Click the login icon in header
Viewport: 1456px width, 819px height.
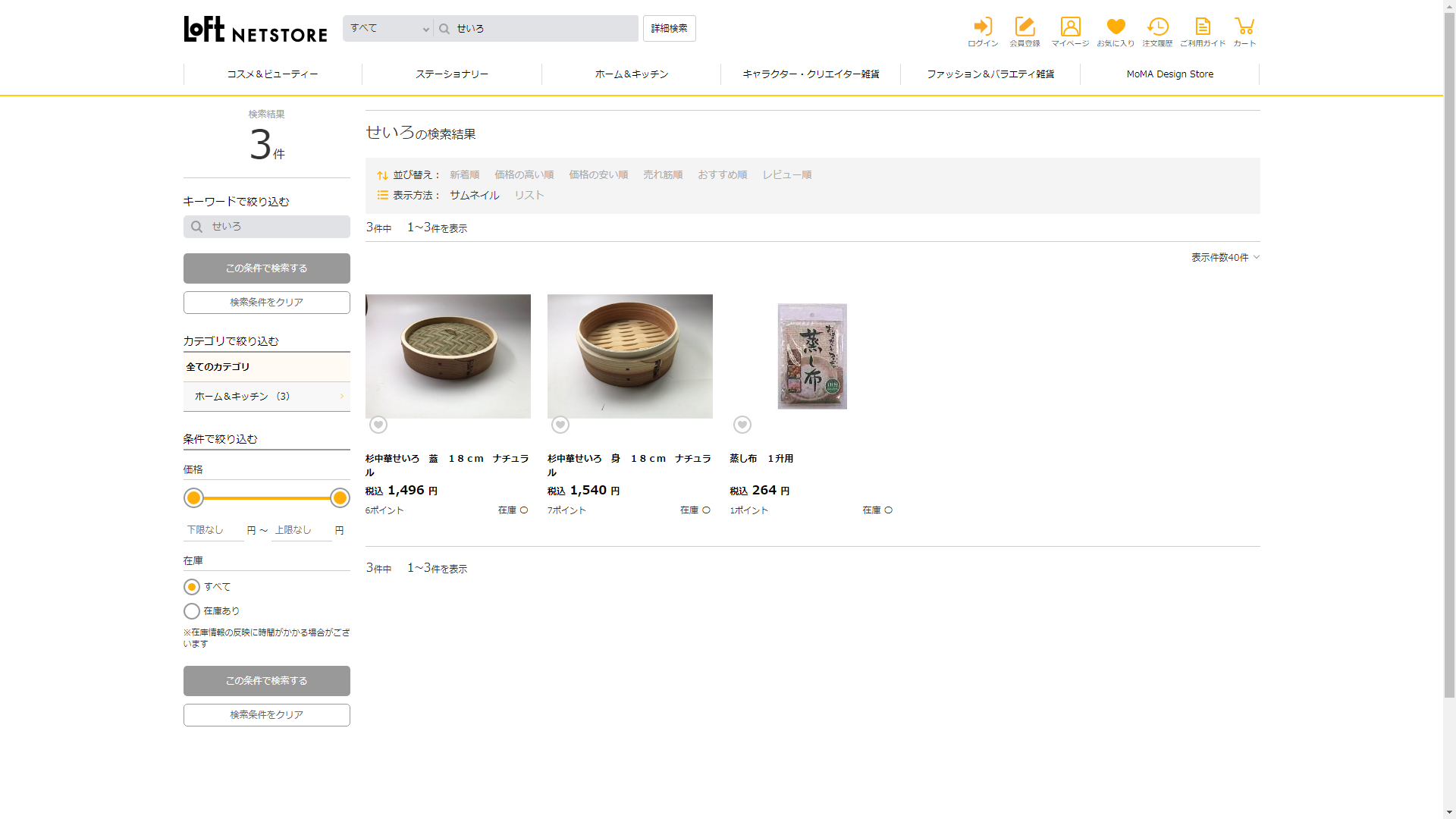[x=983, y=27]
